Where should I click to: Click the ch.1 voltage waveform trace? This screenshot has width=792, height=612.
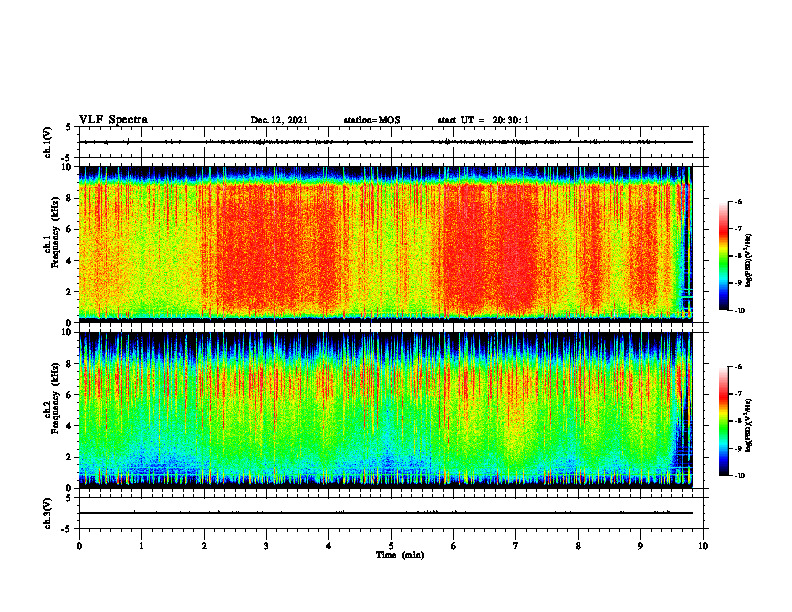(385, 142)
